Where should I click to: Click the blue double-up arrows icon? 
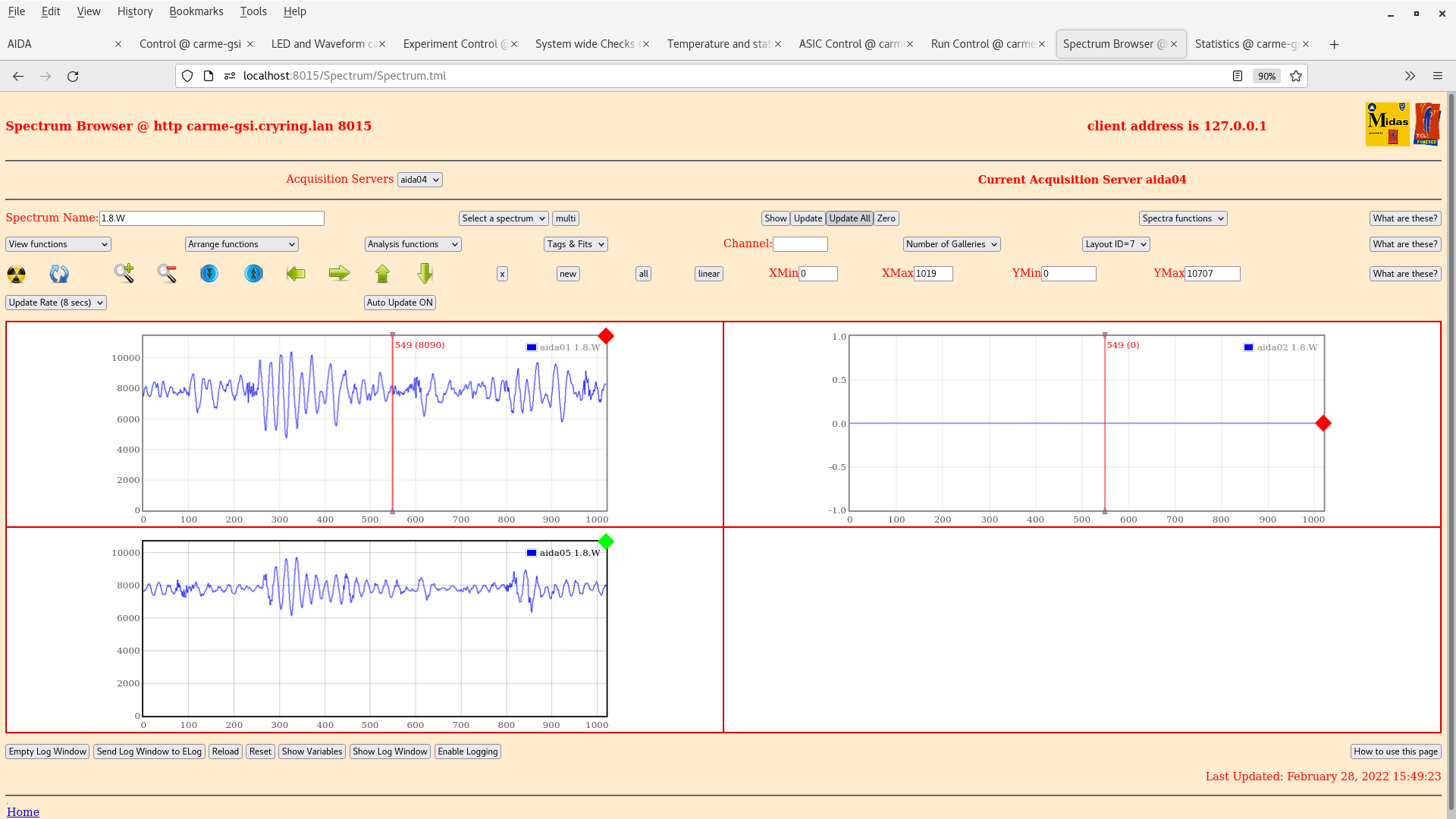(254, 274)
